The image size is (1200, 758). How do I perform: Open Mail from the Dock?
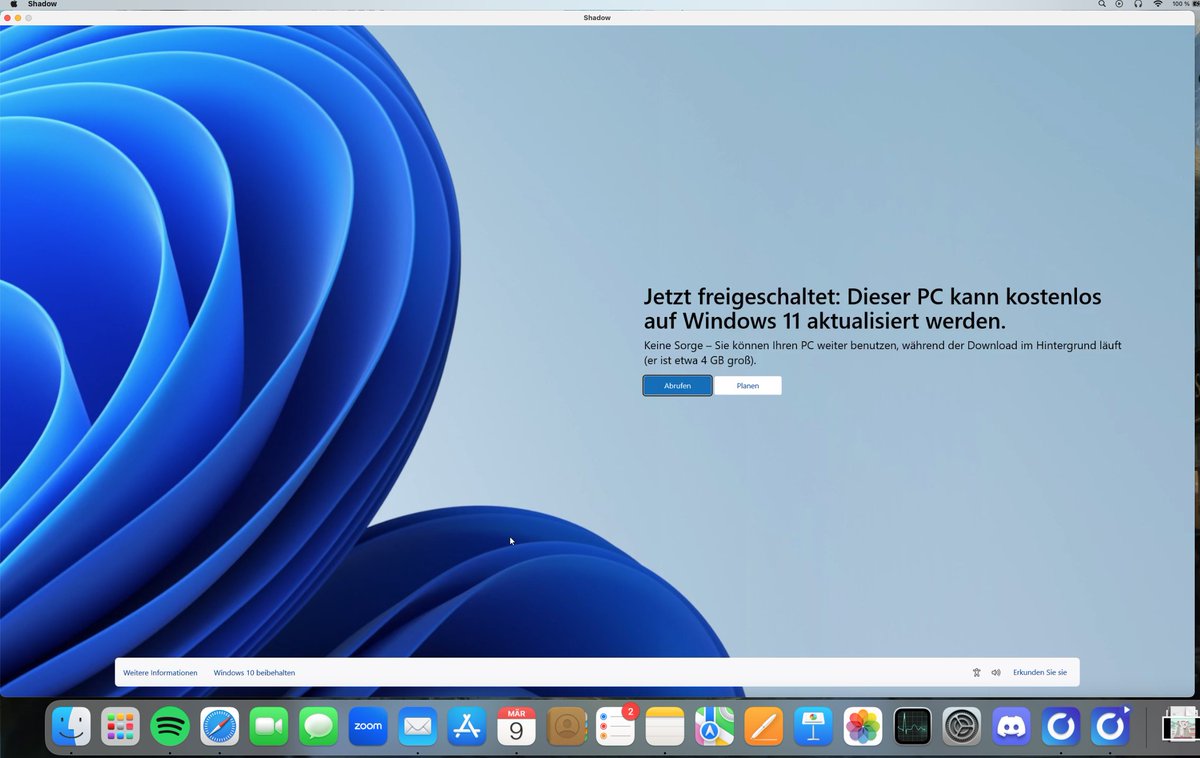418,726
